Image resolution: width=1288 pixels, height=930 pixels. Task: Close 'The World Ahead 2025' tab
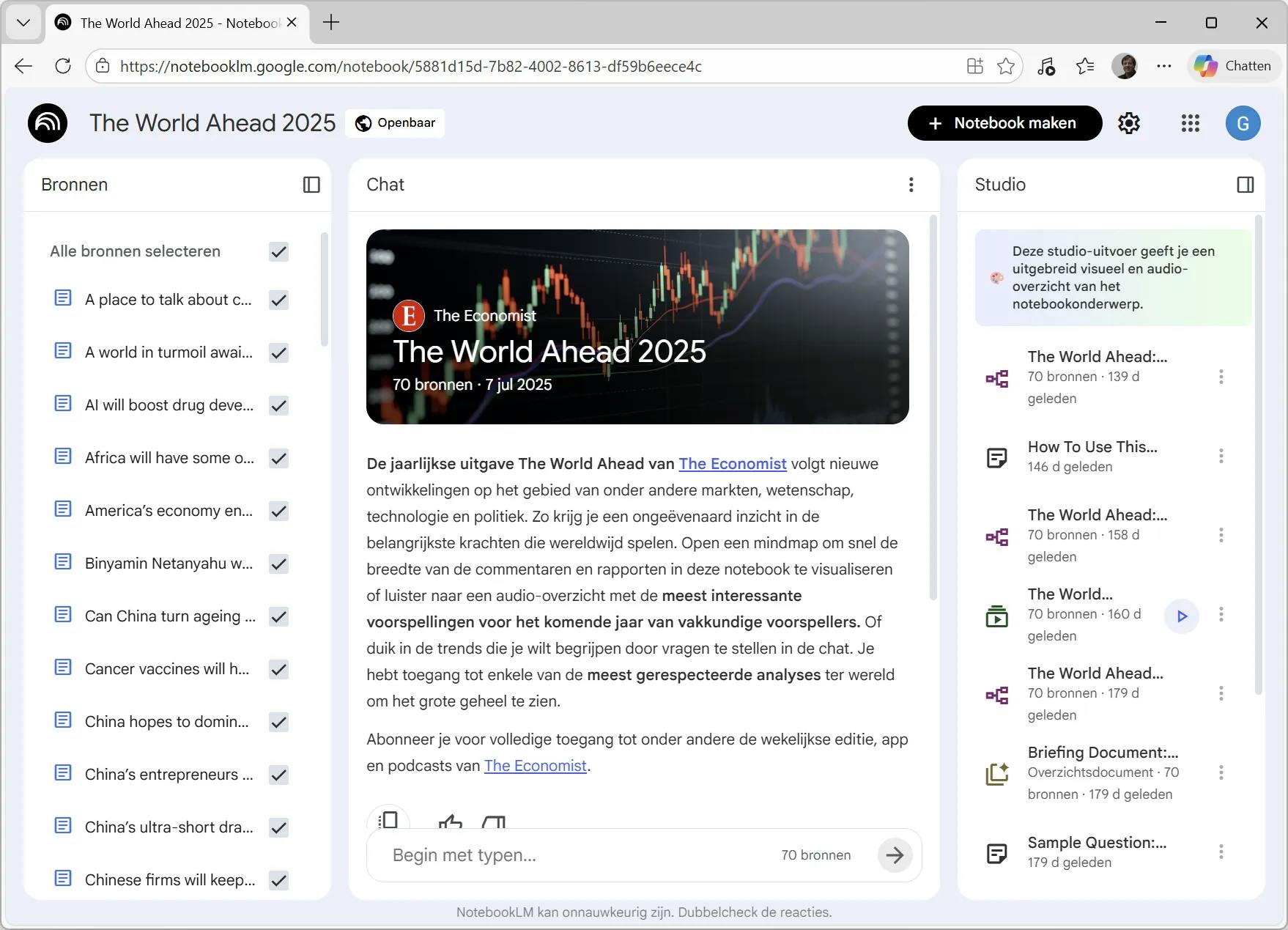click(x=292, y=23)
